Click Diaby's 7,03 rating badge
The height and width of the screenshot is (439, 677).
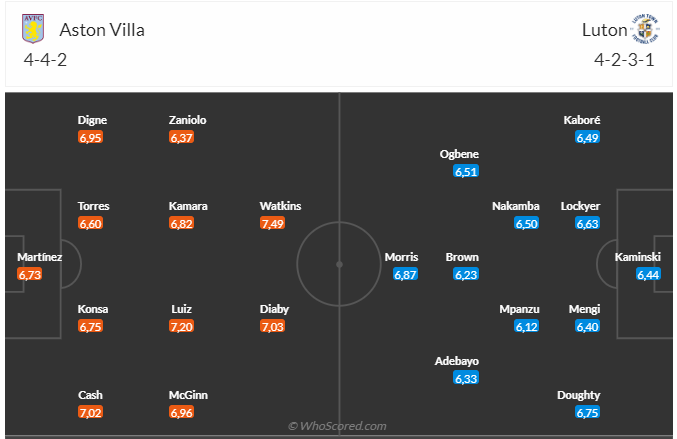pos(272,326)
